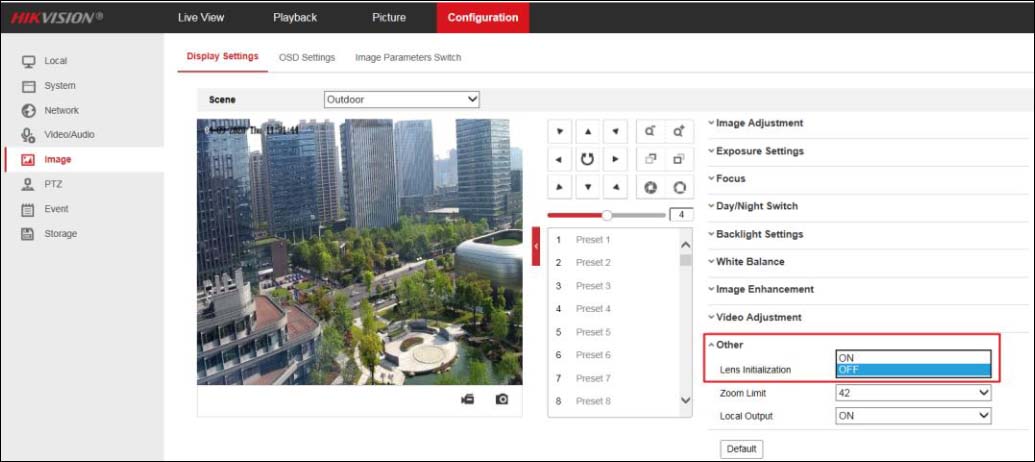Click the PTZ speed value field
The image size is (1035, 462).
pyautogui.click(x=681, y=215)
